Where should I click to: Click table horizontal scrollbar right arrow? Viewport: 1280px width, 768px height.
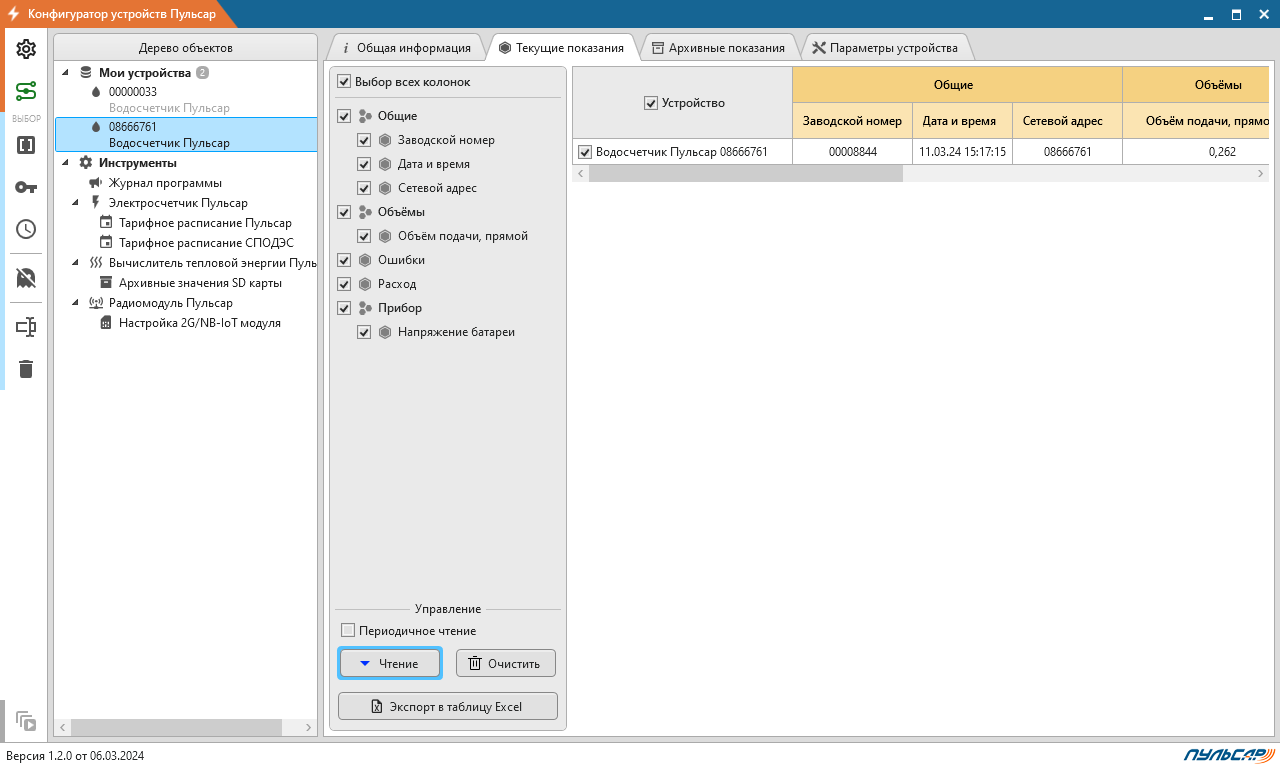(1260, 173)
